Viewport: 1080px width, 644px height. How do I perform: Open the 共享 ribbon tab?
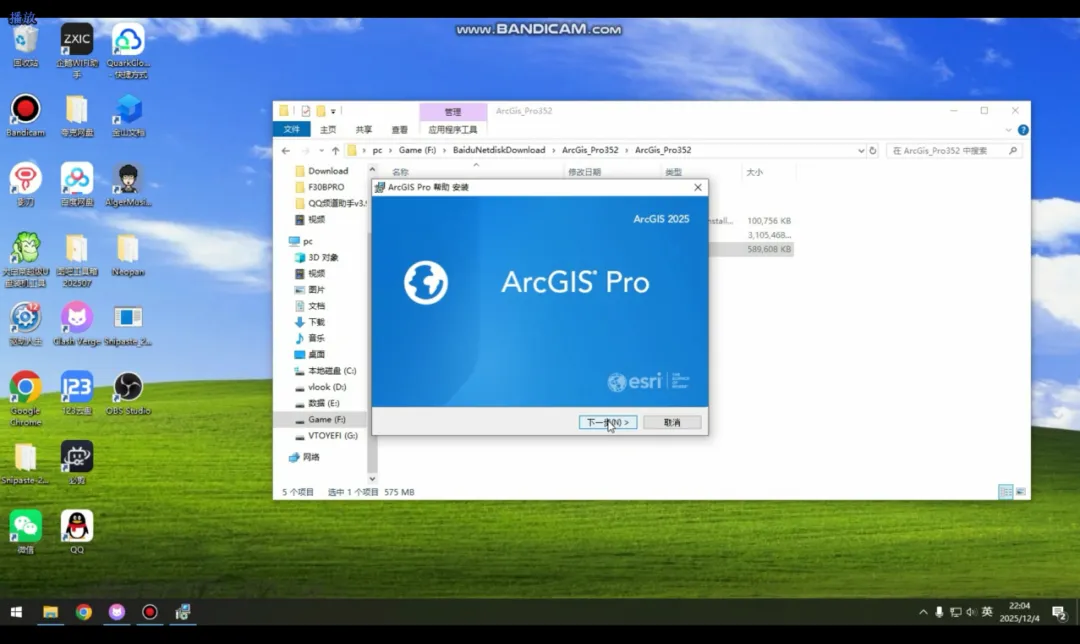[364, 129]
